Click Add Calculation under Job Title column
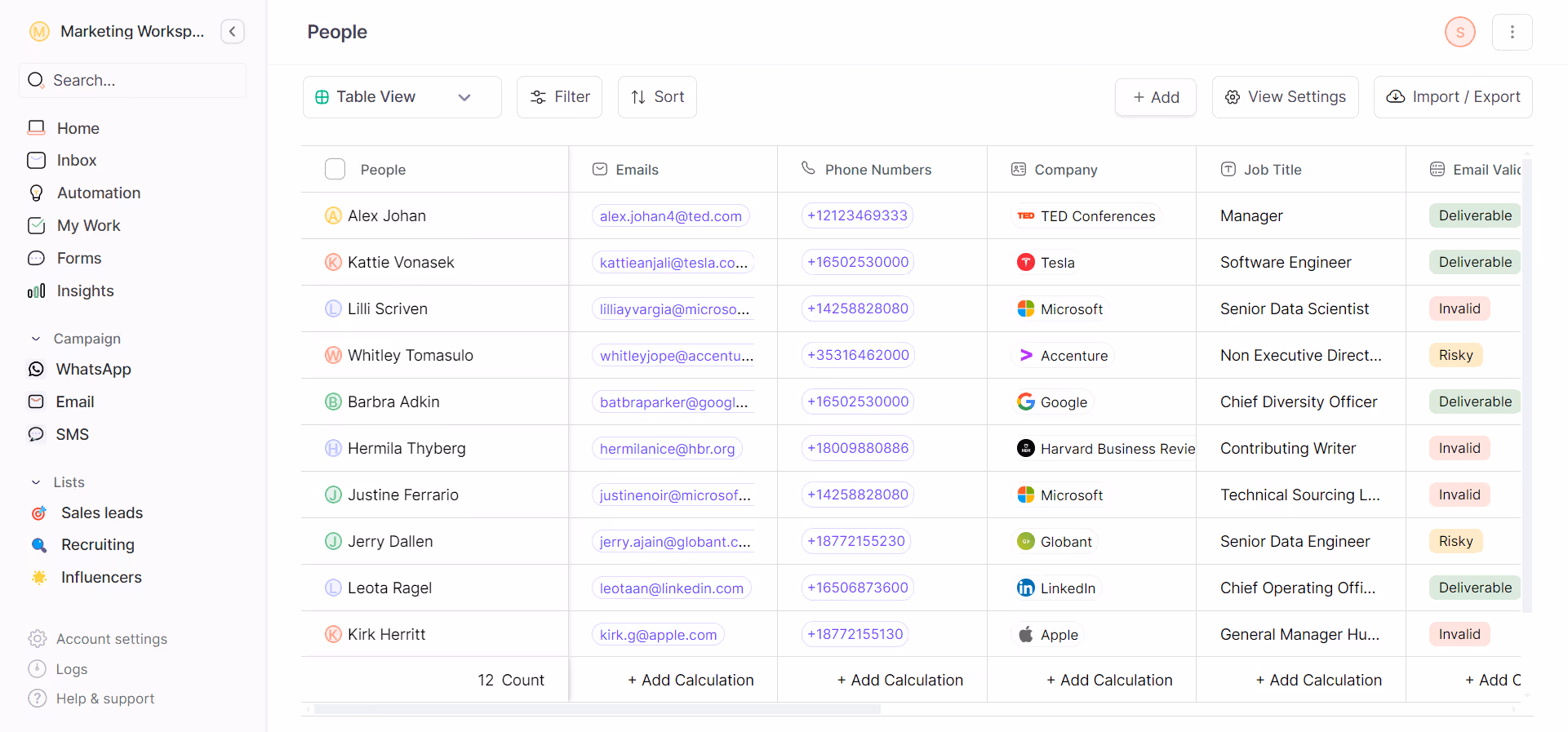1568x732 pixels. pos(1318,680)
